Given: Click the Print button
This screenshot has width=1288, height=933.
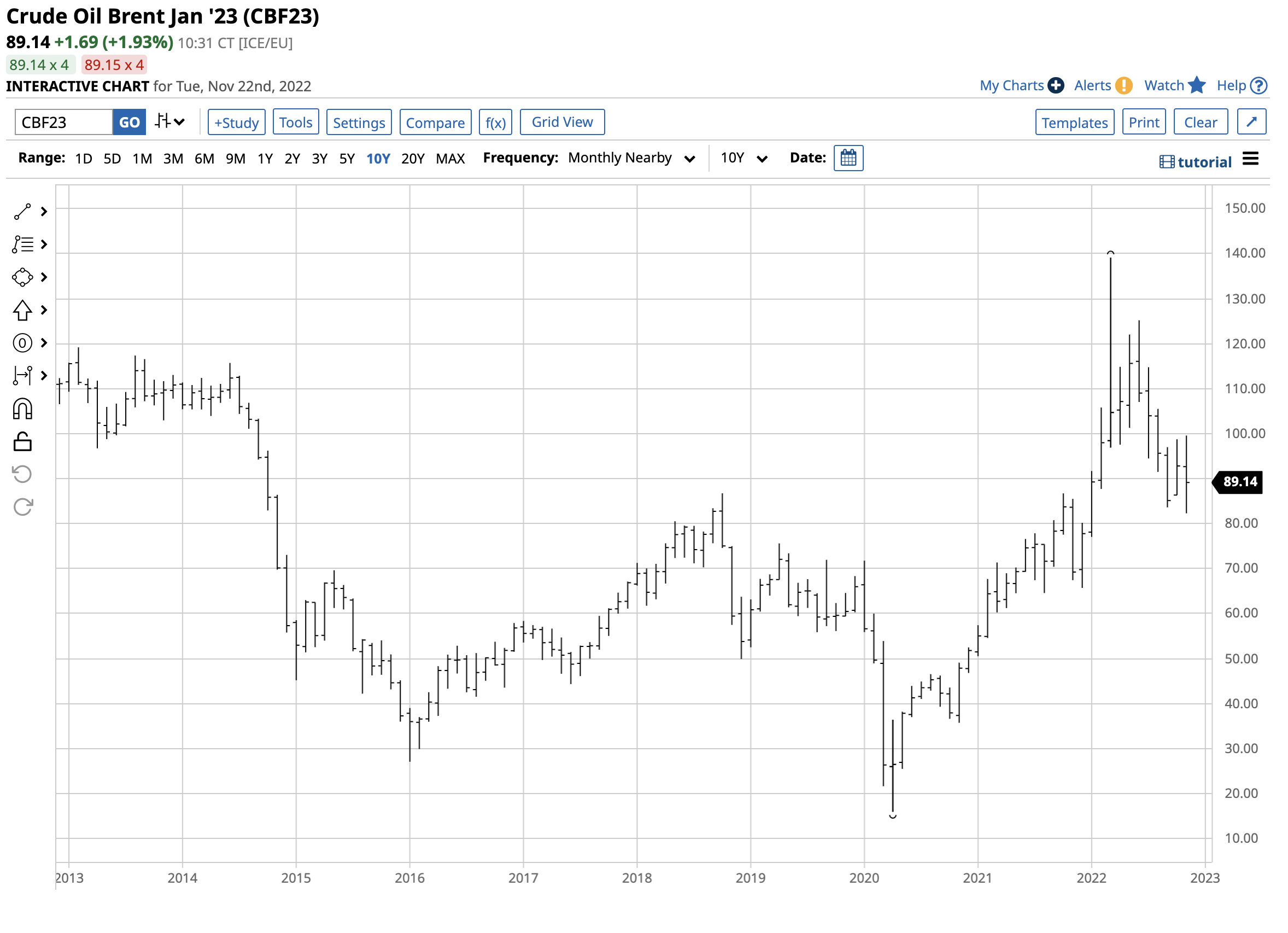Looking at the screenshot, I should coord(1144,122).
